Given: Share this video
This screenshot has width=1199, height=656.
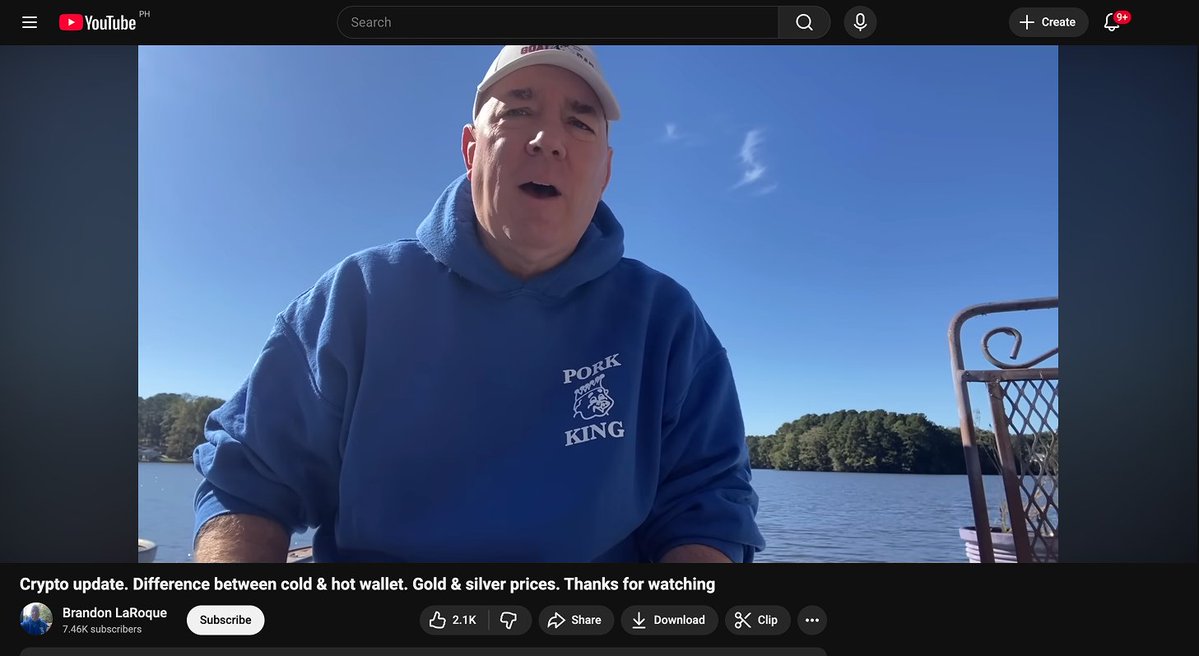Looking at the screenshot, I should 575,620.
